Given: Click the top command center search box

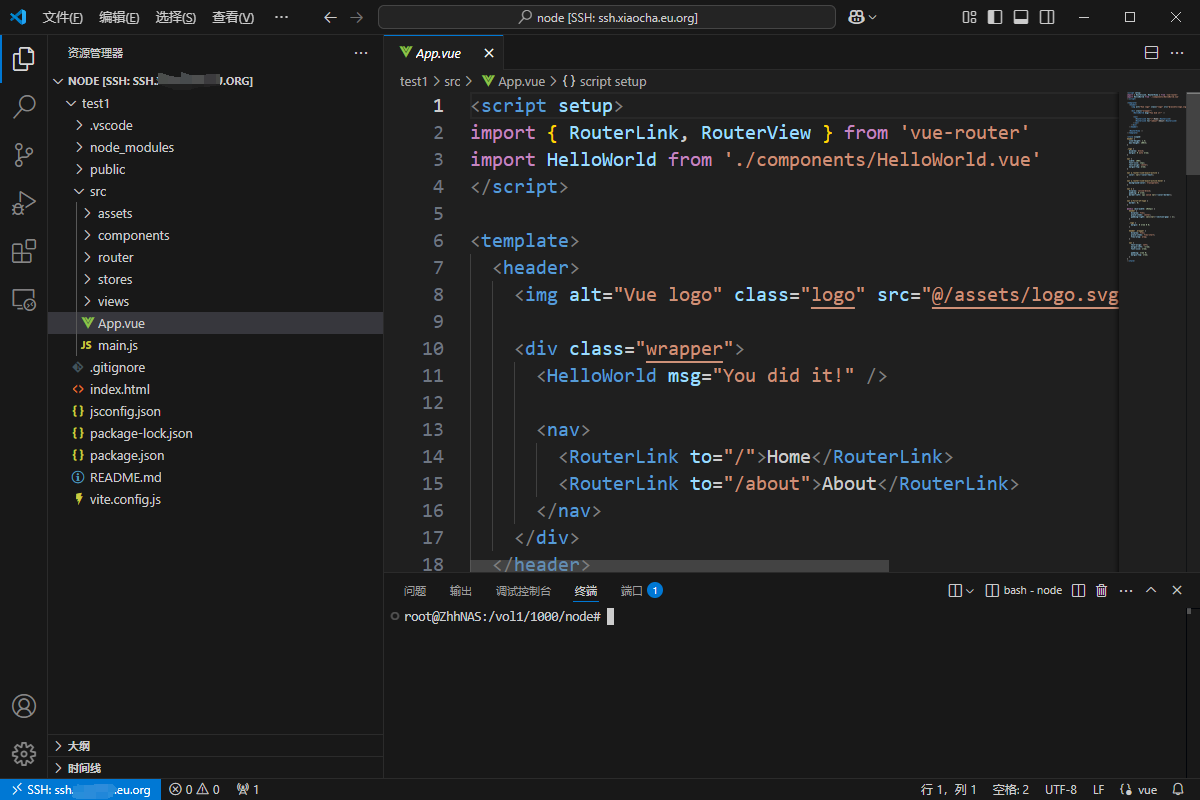Looking at the screenshot, I should (606, 17).
